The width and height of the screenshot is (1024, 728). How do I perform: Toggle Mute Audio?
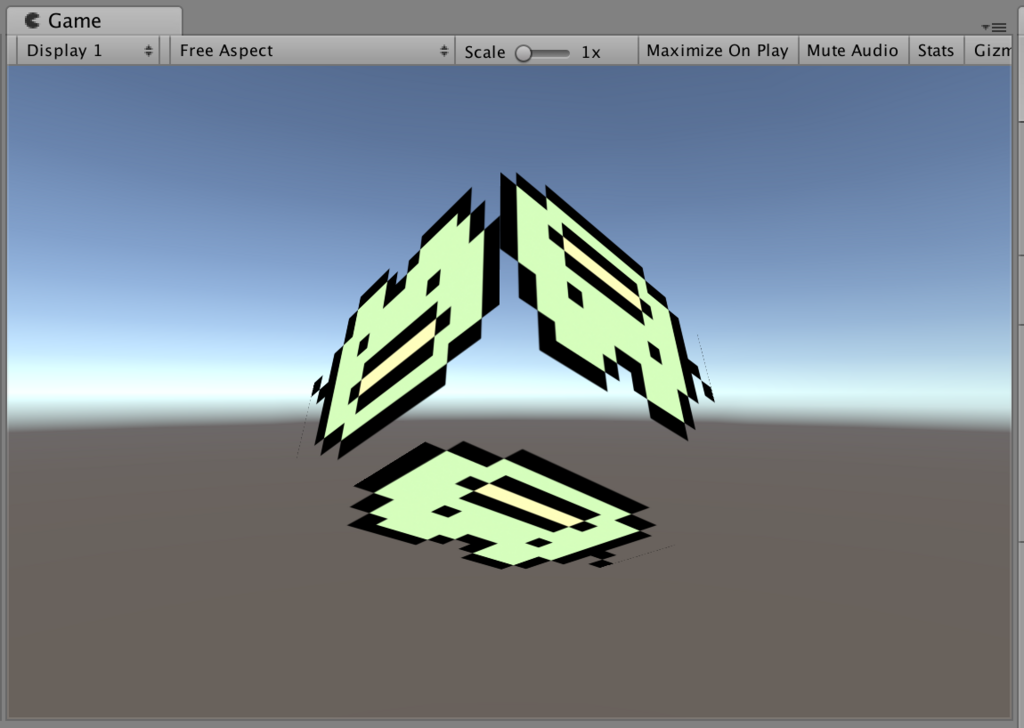click(853, 51)
